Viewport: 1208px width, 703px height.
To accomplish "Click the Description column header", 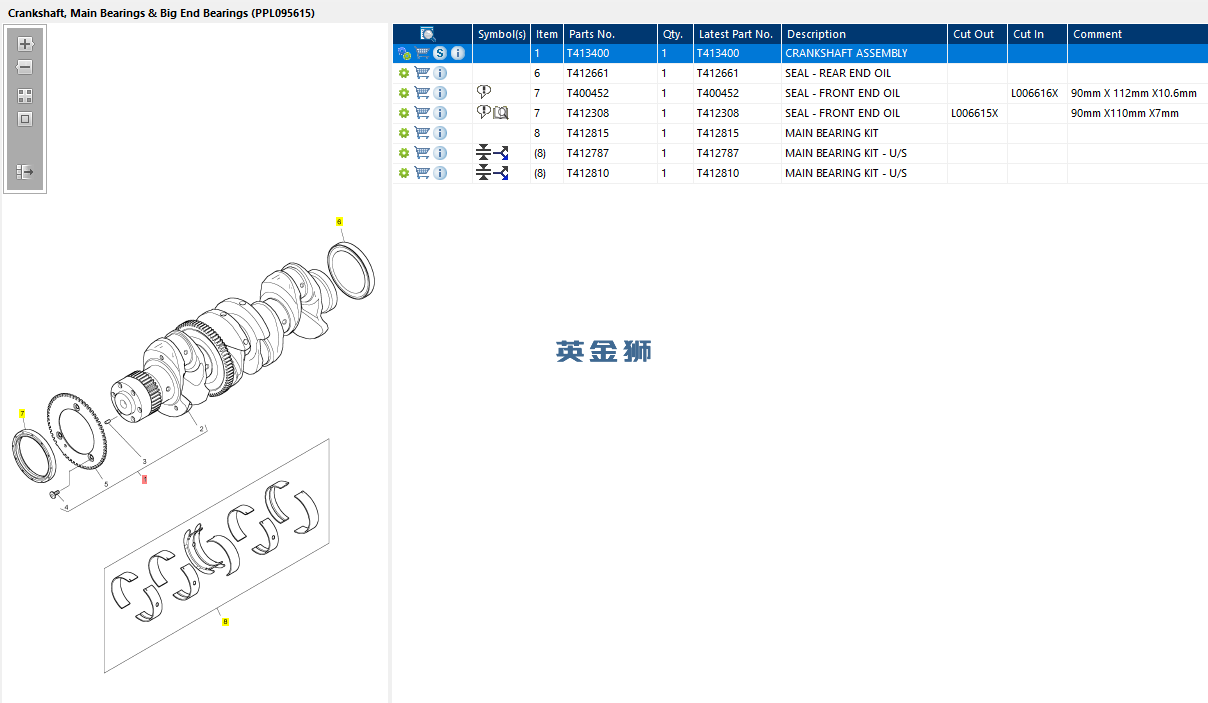I will point(864,34).
